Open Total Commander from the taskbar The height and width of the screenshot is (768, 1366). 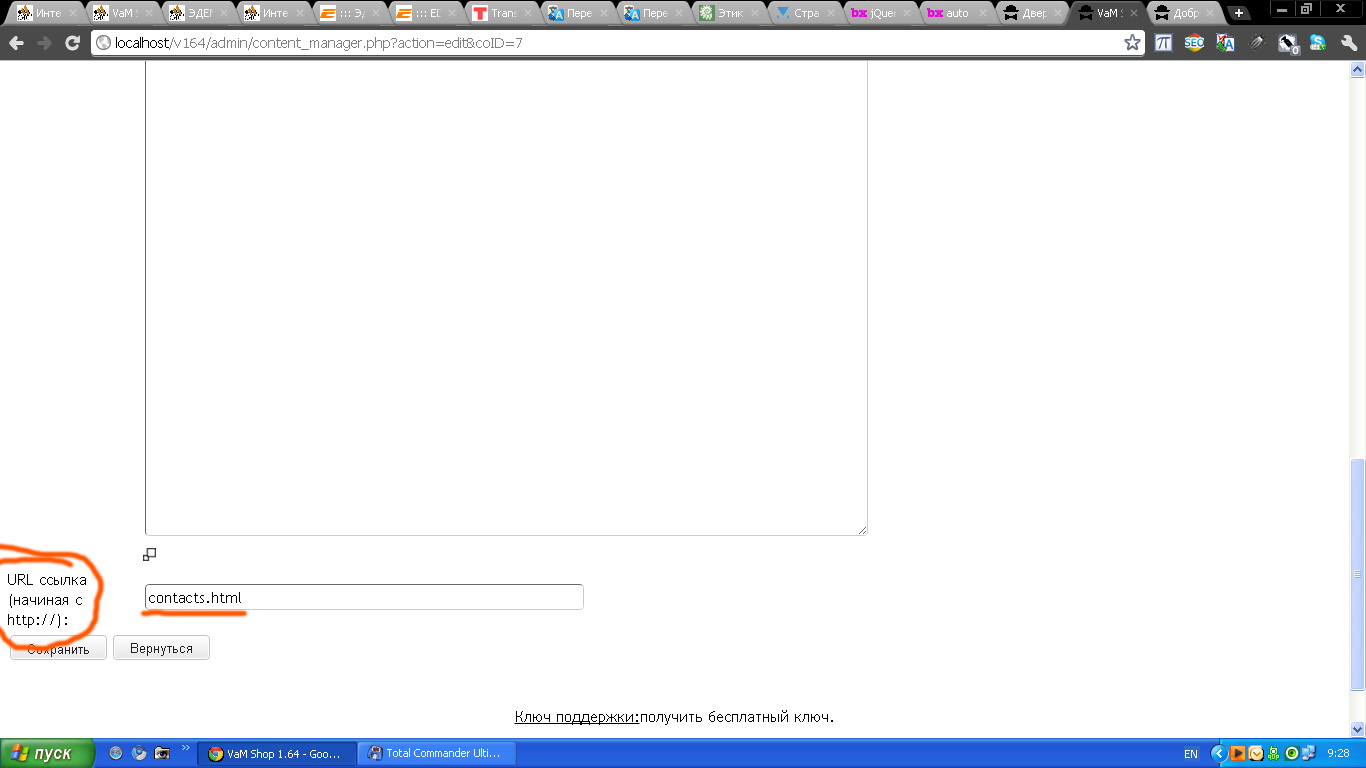coord(435,754)
